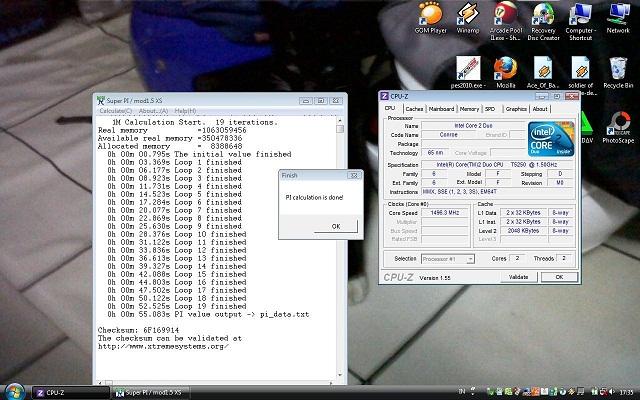Click the Code Name Conroe field
The height and width of the screenshot is (400, 640).
pos(448,135)
